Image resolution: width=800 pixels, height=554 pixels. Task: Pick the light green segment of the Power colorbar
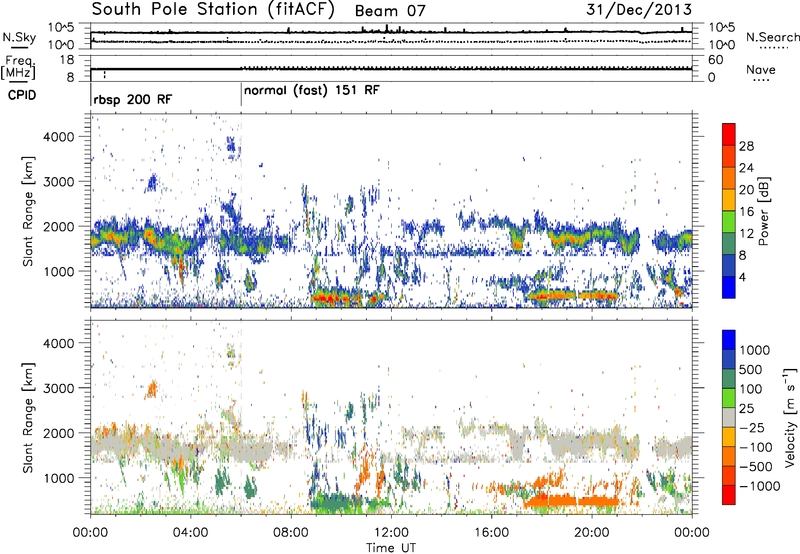(x=729, y=222)
